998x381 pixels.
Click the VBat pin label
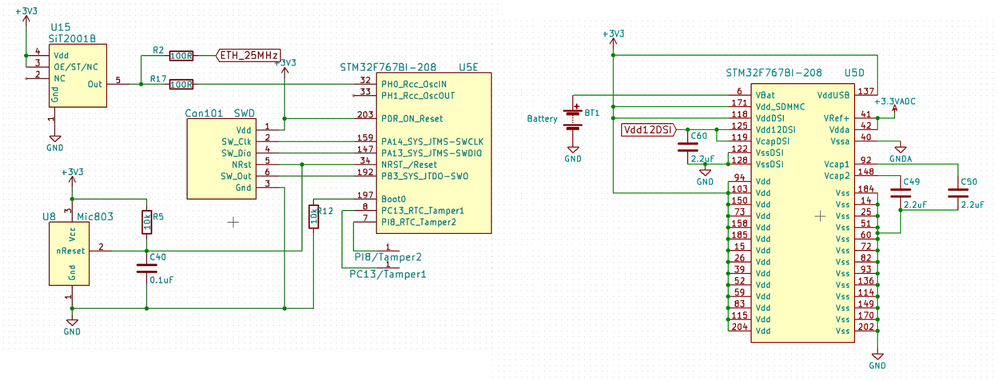point(766,95)
